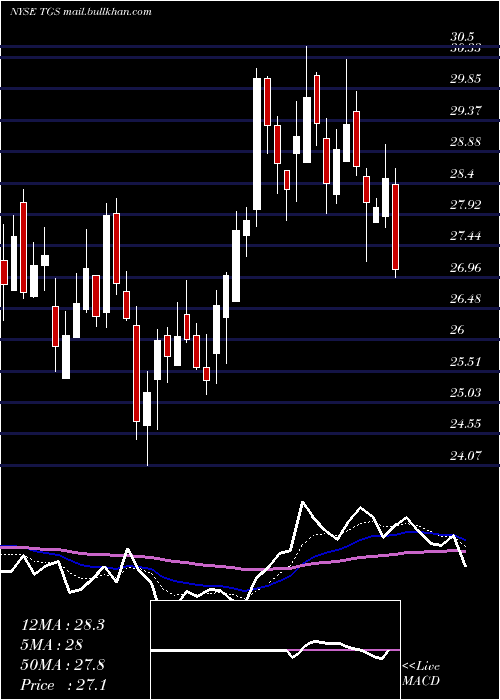The image size is (500, 700).
Task: Click the 29.85 price axis label
Action: coord(466,79)
